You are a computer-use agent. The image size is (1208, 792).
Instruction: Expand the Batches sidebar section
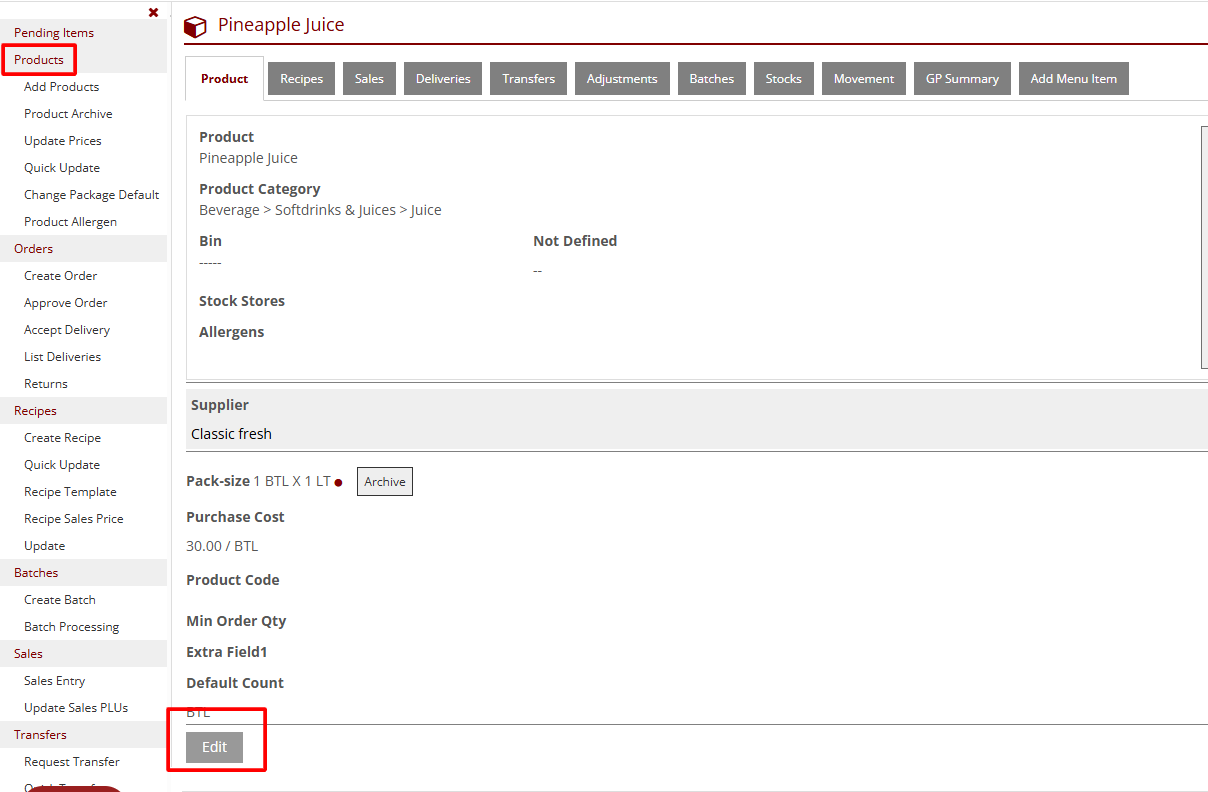click(x=36, y=573)
